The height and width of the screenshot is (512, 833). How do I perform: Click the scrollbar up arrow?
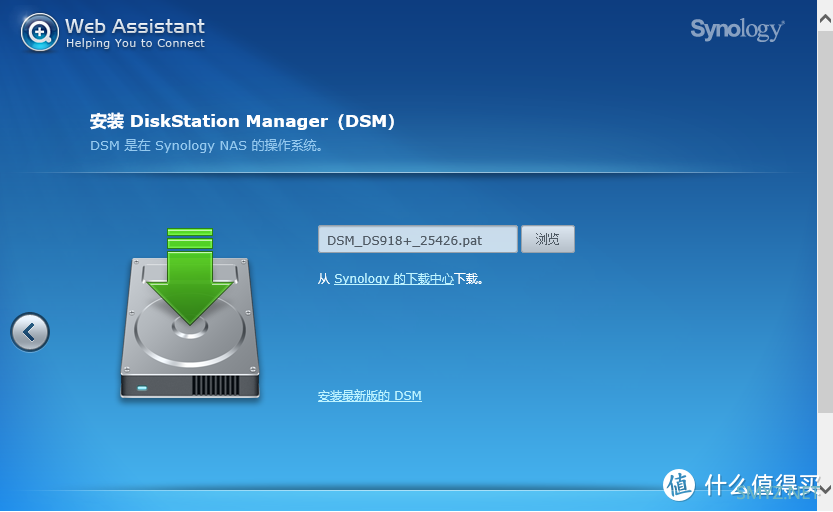tap(825, 19)
